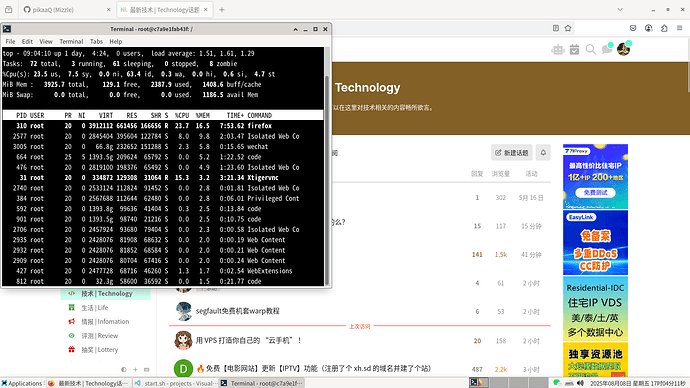Click the notification bell next to new topic
Viewport: 690px width, 388px height.
[x=543, y=153]
